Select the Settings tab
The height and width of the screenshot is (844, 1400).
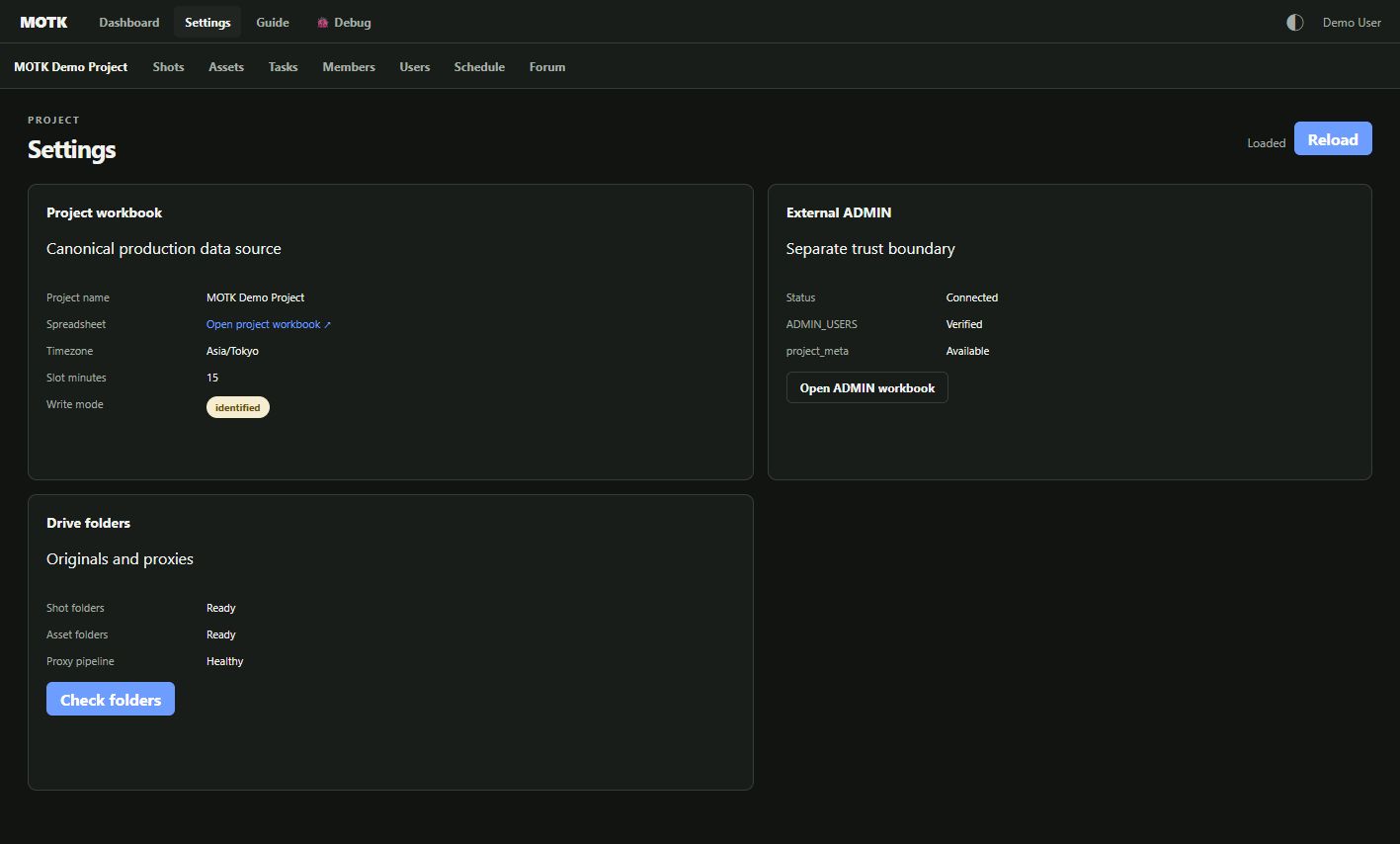pyautogui.click(x=207, y=22)
